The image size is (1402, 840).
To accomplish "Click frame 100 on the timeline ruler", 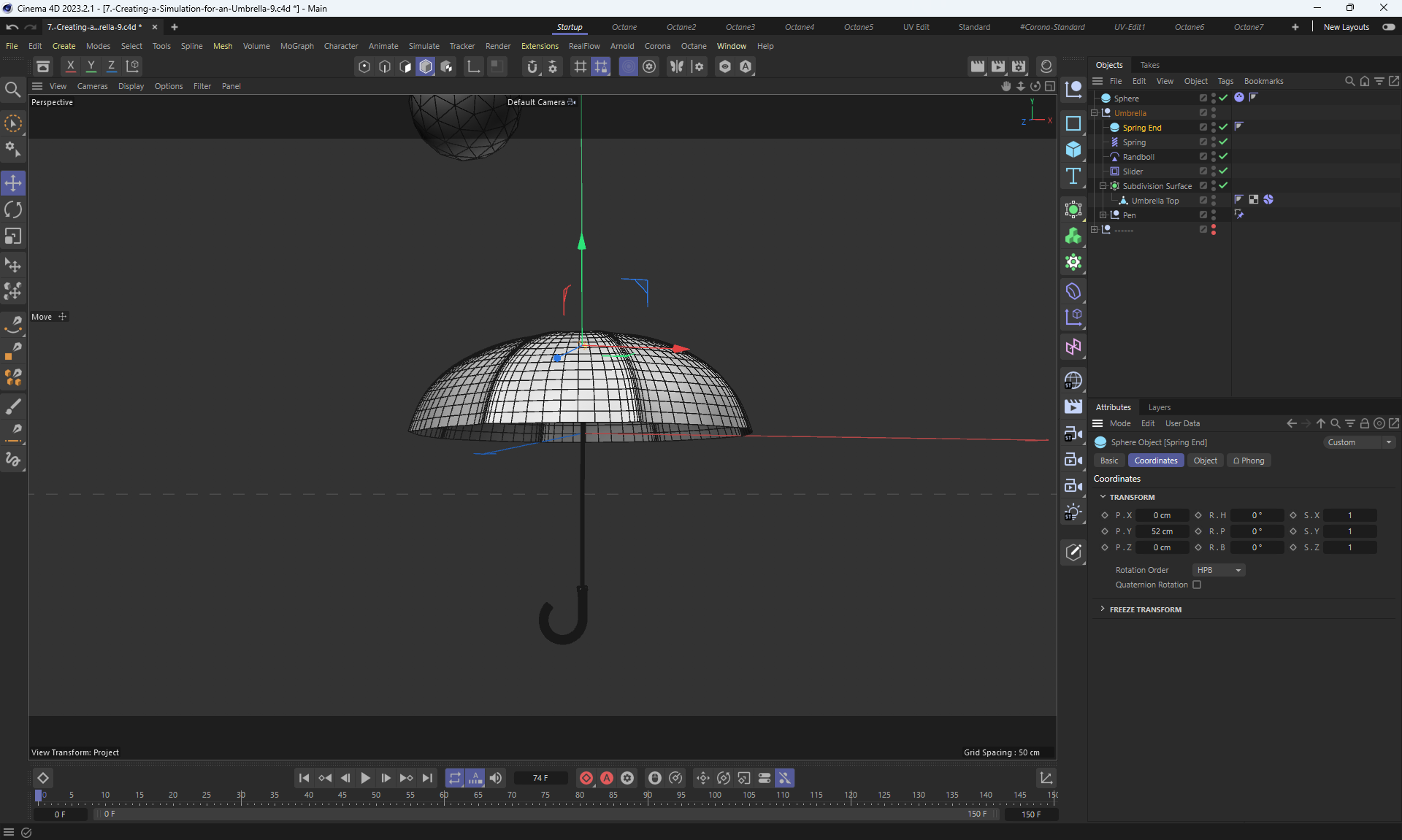I will (715, 795).
